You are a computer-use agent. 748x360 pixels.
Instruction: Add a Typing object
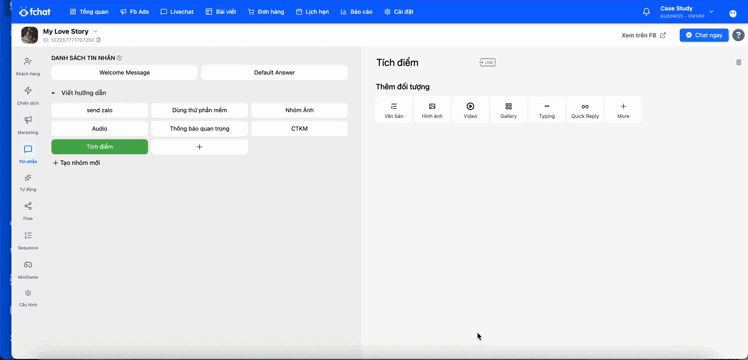coord(547,110)
